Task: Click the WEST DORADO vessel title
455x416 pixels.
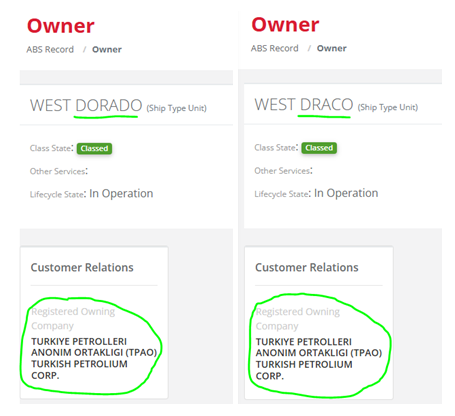Action: [x=86, y=106]
